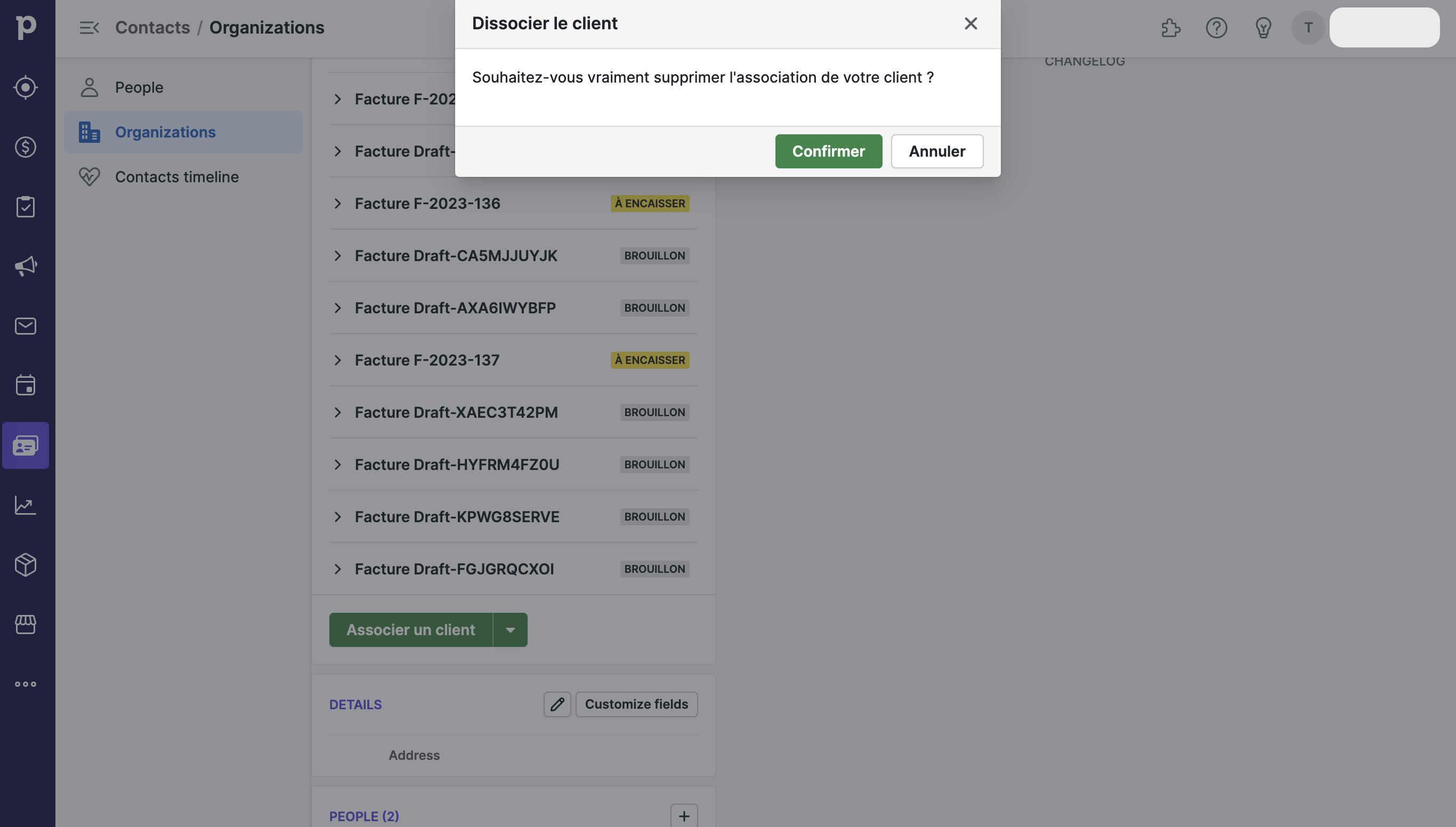The width and height of the screenshot is (1456, 827).
Task: Open the Activities calendar icon in sidebar
Action: (26, 386)
